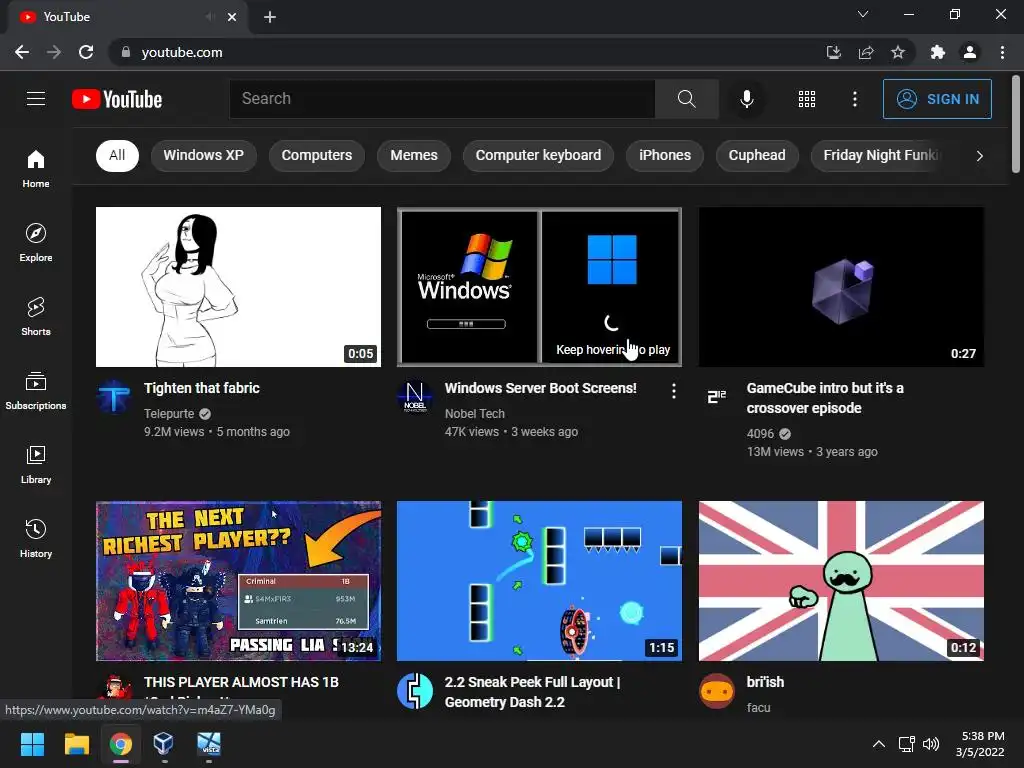Click the install app icon in address bar
Viewport: 1024px width, 768px height.
pos(834,52)
